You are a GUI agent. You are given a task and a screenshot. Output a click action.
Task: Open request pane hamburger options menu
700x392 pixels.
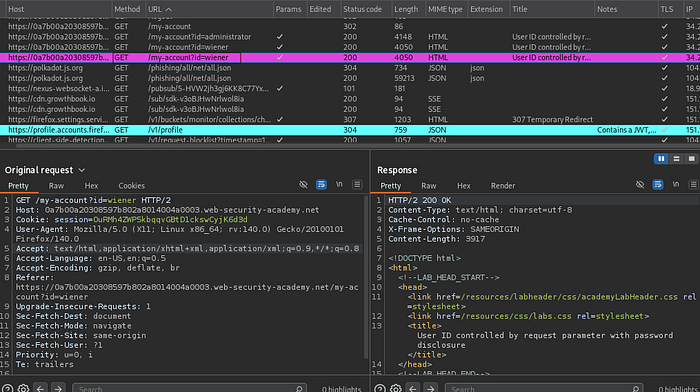click(x=357, y=184)
